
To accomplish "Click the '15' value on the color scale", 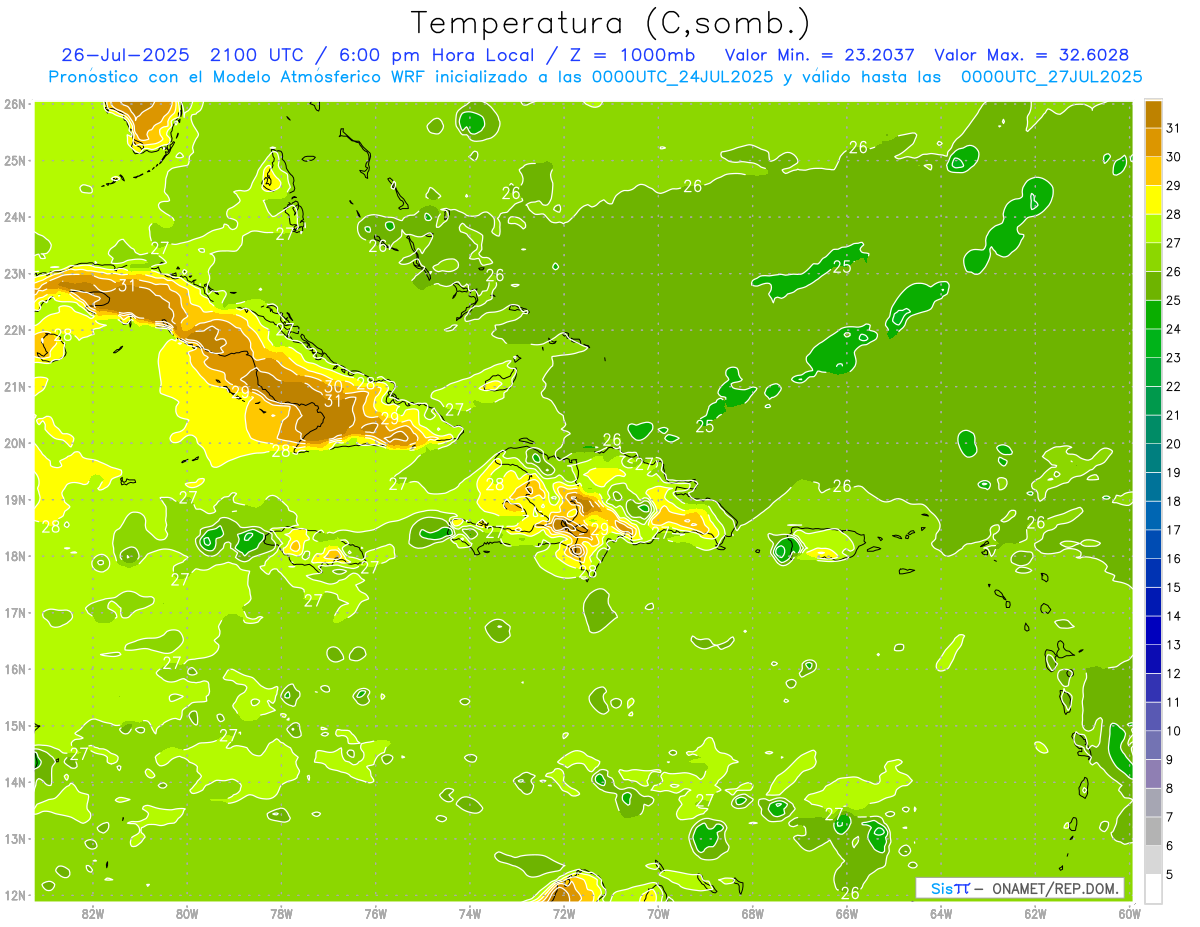I will point(1174,587).
